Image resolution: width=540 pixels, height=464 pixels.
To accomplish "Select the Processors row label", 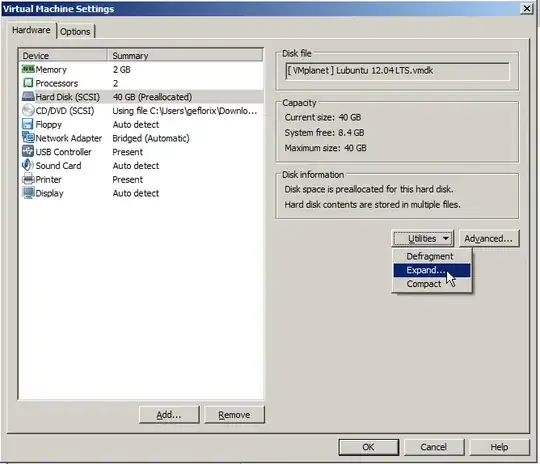I will click(x=57, y=83).
